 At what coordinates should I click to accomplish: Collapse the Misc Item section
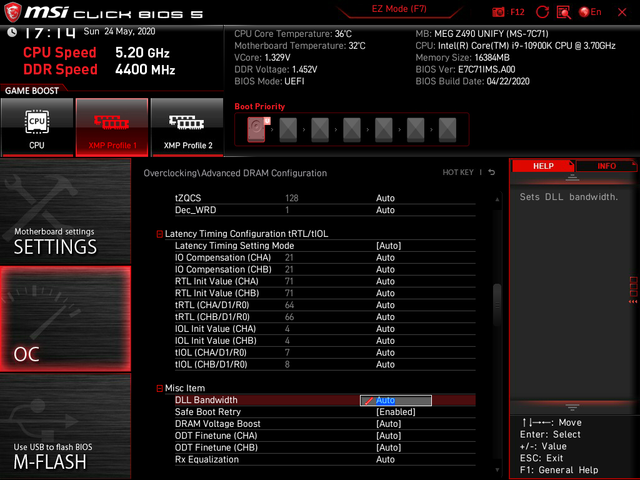pyautogui.click(x=160, y=388)
